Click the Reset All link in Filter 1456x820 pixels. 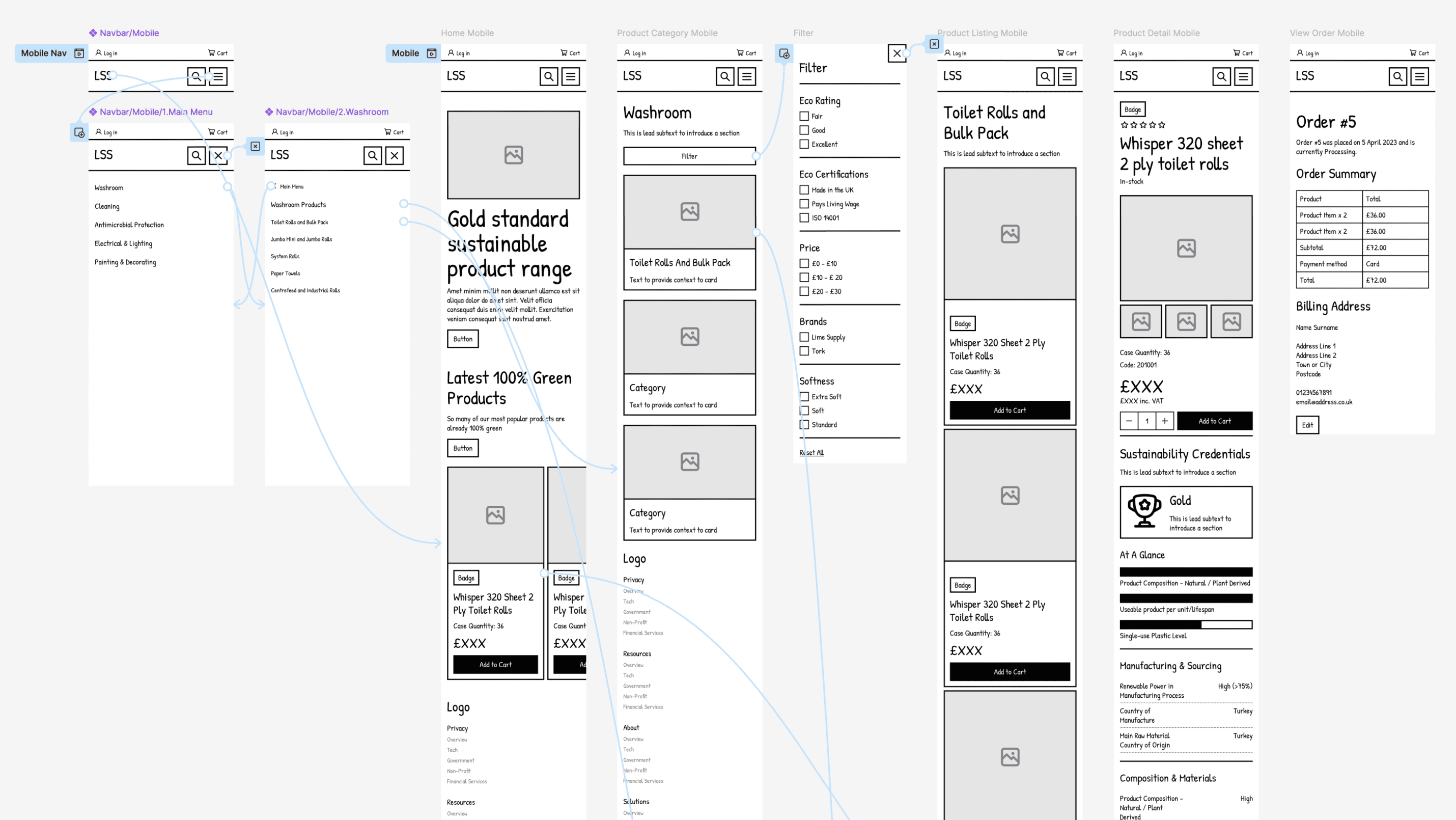[811, 453]
